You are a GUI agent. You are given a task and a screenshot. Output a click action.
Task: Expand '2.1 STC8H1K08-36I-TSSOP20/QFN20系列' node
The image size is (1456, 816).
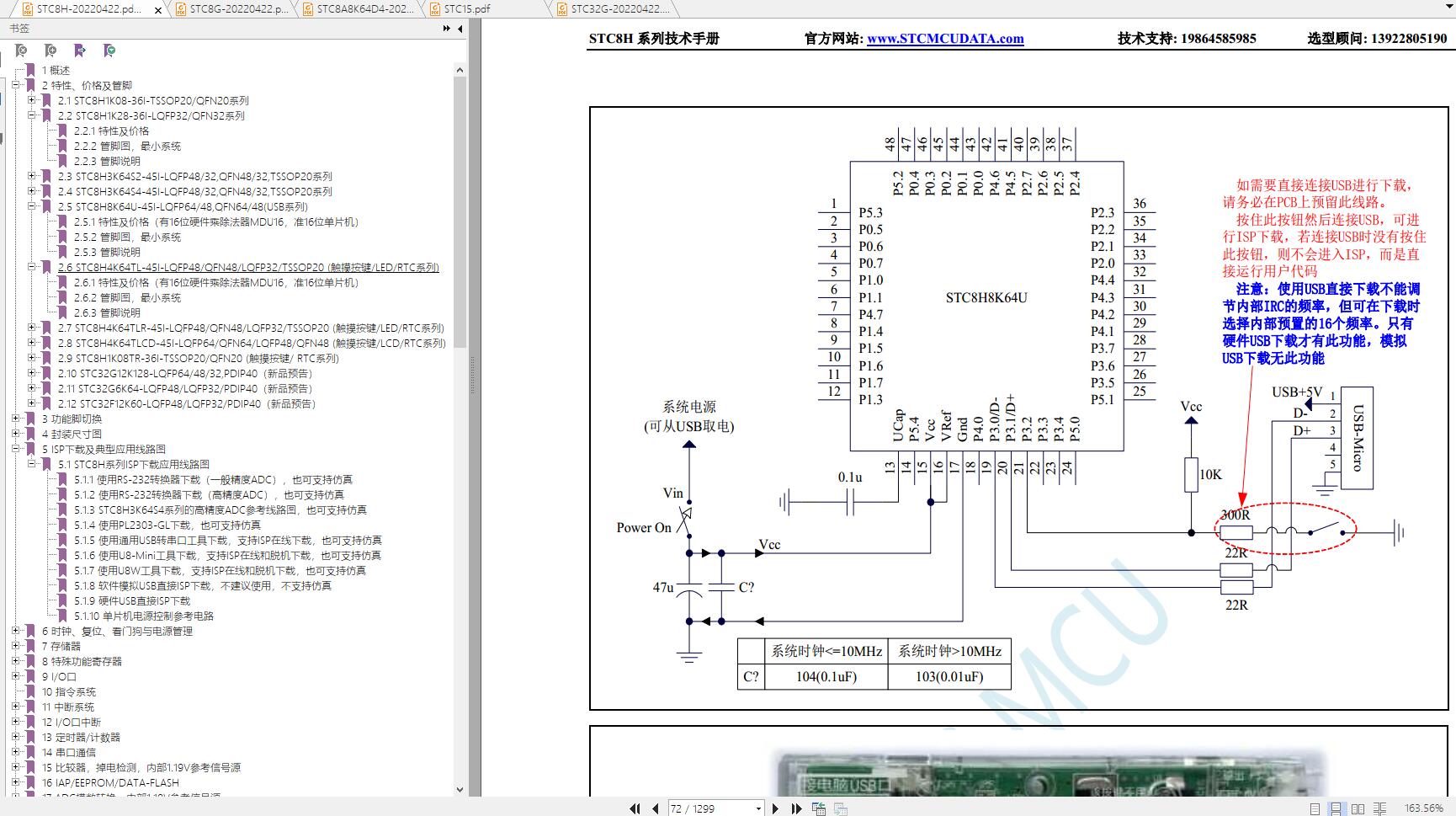pos(32,100)
